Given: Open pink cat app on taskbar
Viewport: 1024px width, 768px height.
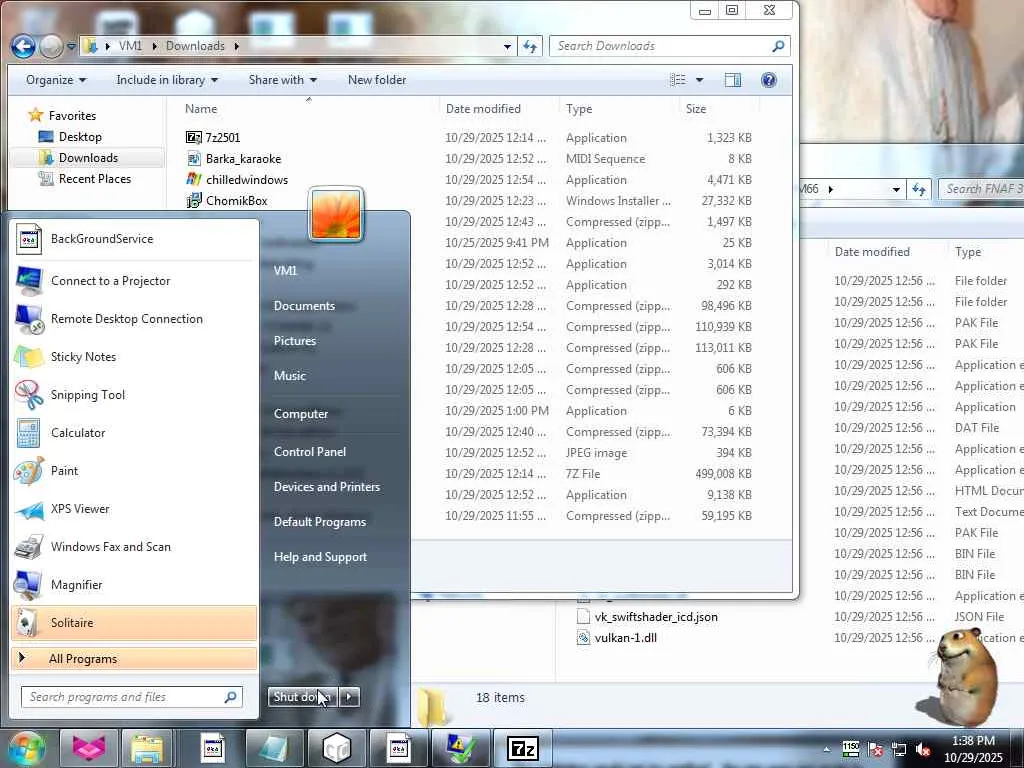Looking at the screenshot, I should point(89,748).
